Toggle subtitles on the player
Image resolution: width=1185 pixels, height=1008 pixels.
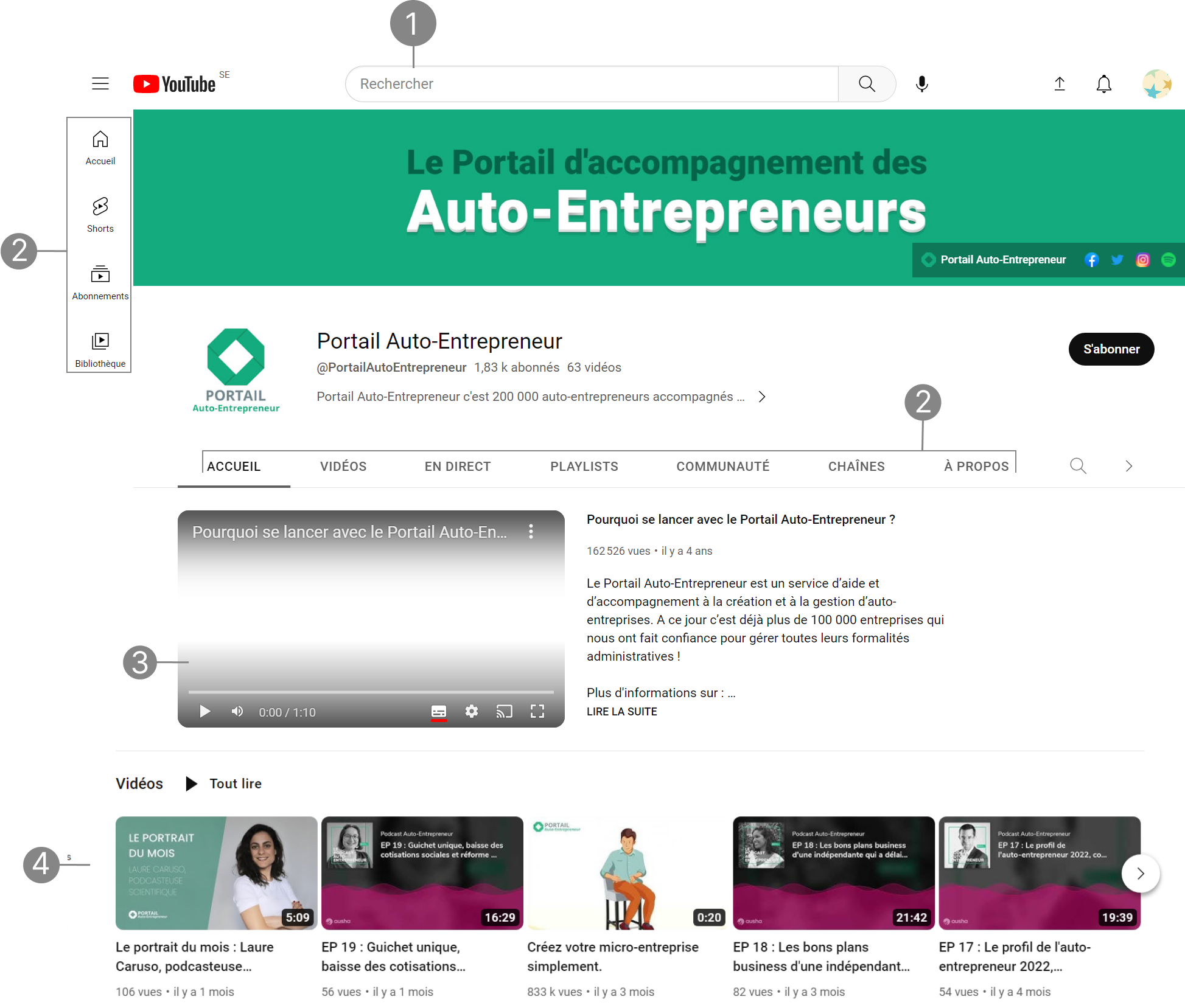point(439,712)
